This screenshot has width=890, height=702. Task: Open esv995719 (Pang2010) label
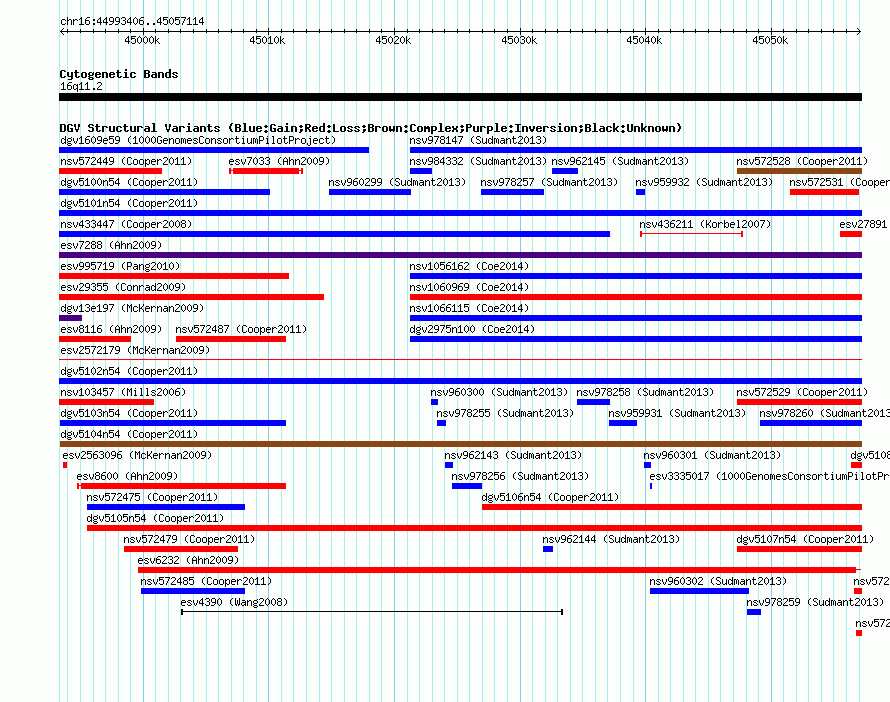coord(120,266)
